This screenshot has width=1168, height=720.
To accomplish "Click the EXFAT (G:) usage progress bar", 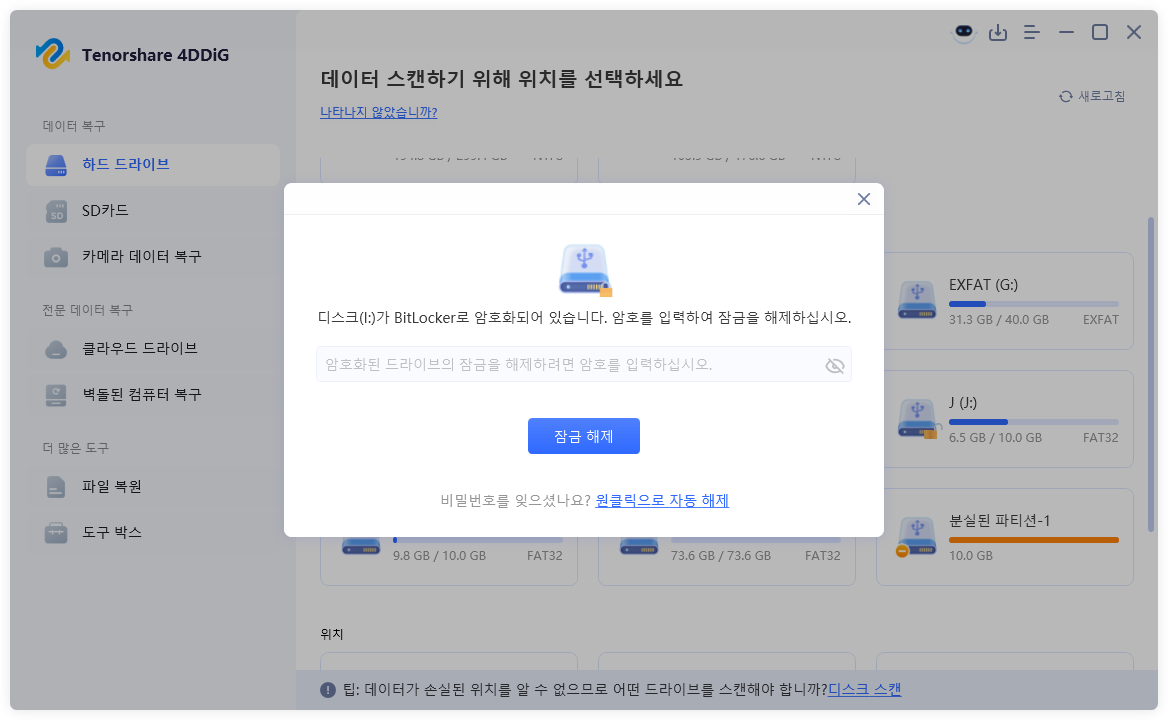I will (1033, 304).
